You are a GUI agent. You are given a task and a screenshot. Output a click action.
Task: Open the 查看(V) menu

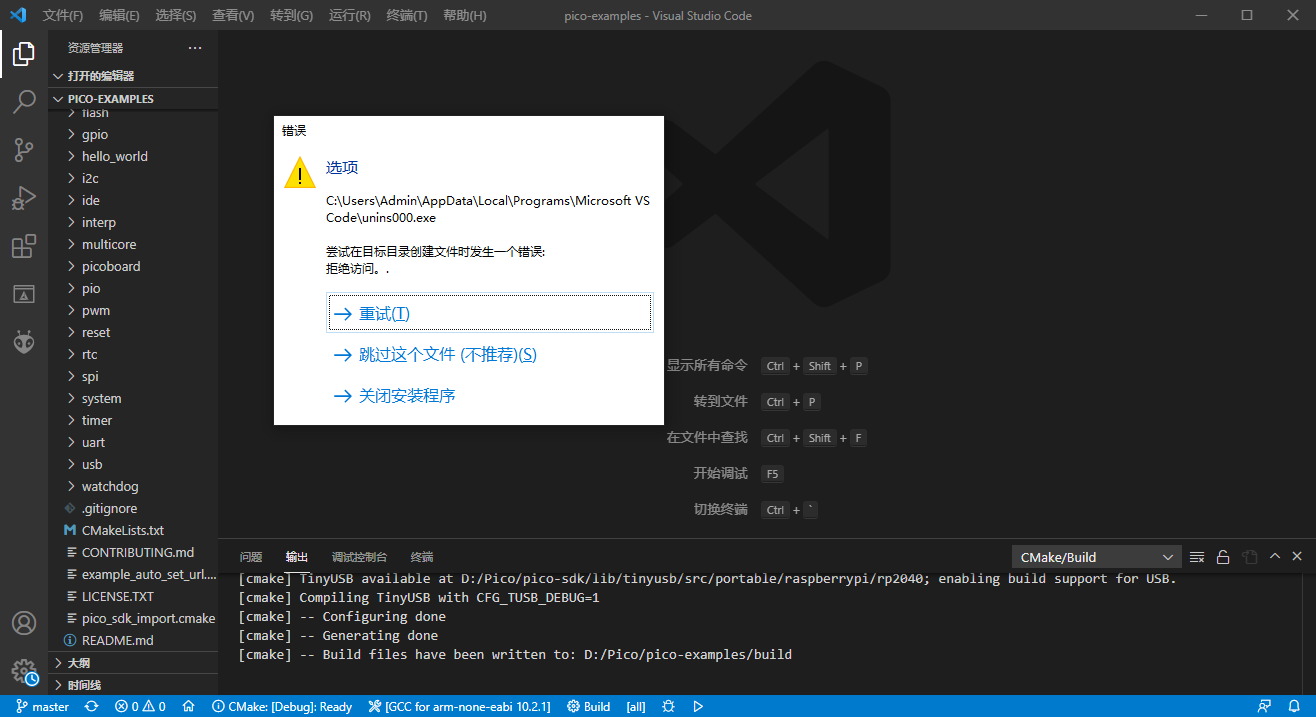[233, 16]
